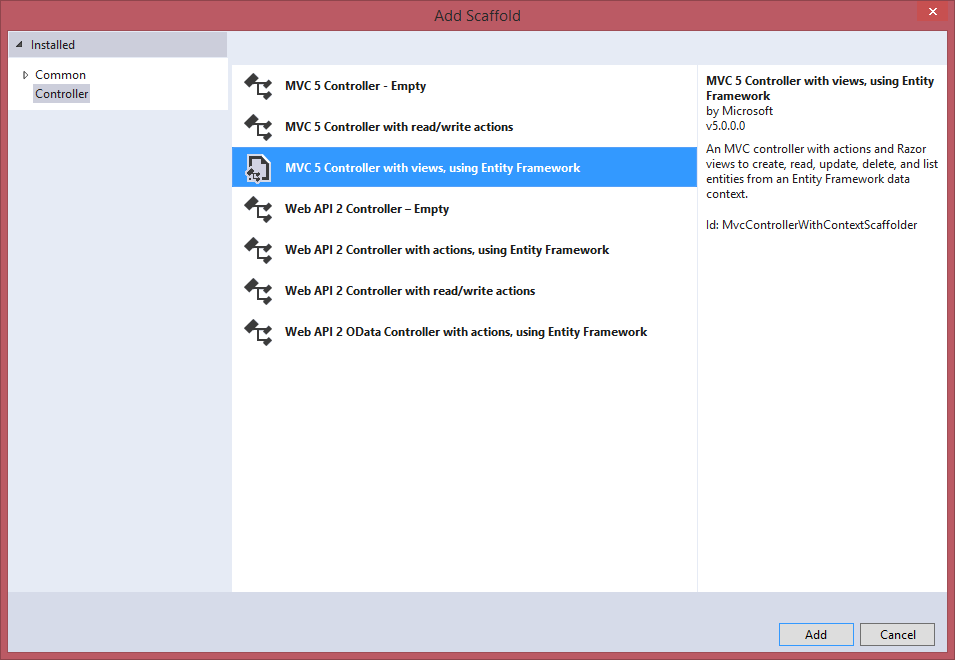The width and height of the screenshot is (955, 660).
Task: Click the Web API 2 OData Controller icon
Action: [x=258, y=332]
